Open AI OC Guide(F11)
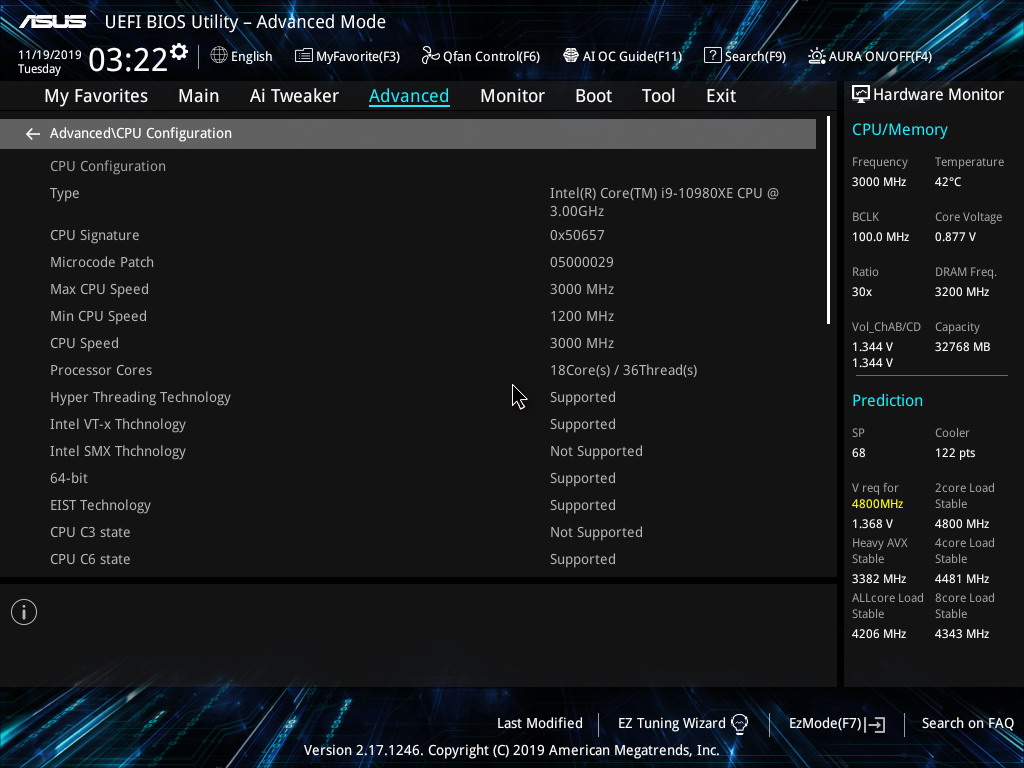 point(632,56)
